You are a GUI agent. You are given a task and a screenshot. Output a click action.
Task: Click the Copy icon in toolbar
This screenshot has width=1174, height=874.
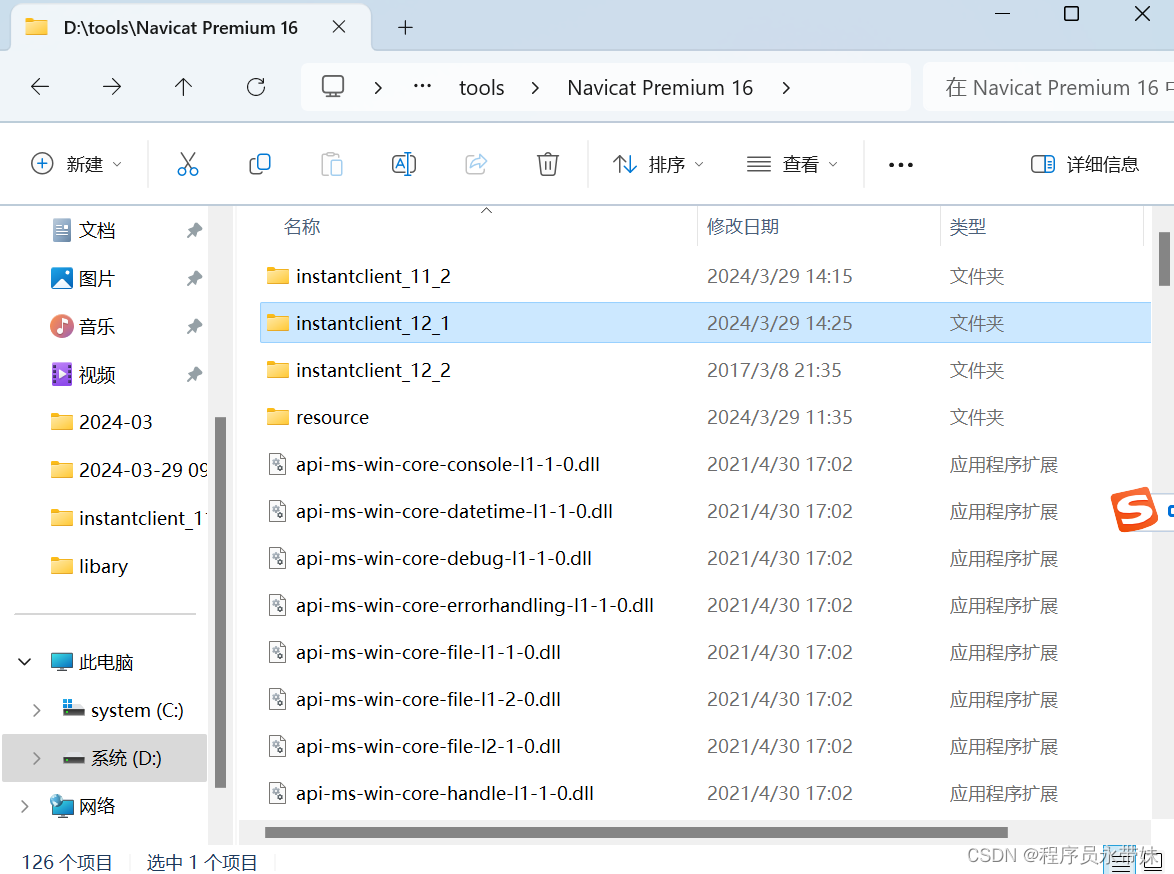pos(259,163)
